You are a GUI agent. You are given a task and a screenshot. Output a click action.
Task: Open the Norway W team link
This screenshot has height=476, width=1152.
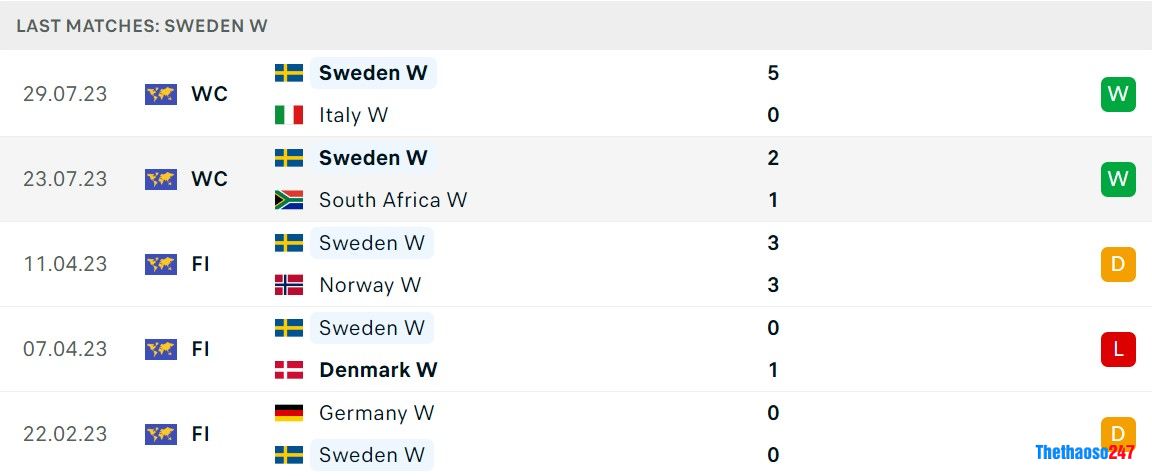click(369, 285)
